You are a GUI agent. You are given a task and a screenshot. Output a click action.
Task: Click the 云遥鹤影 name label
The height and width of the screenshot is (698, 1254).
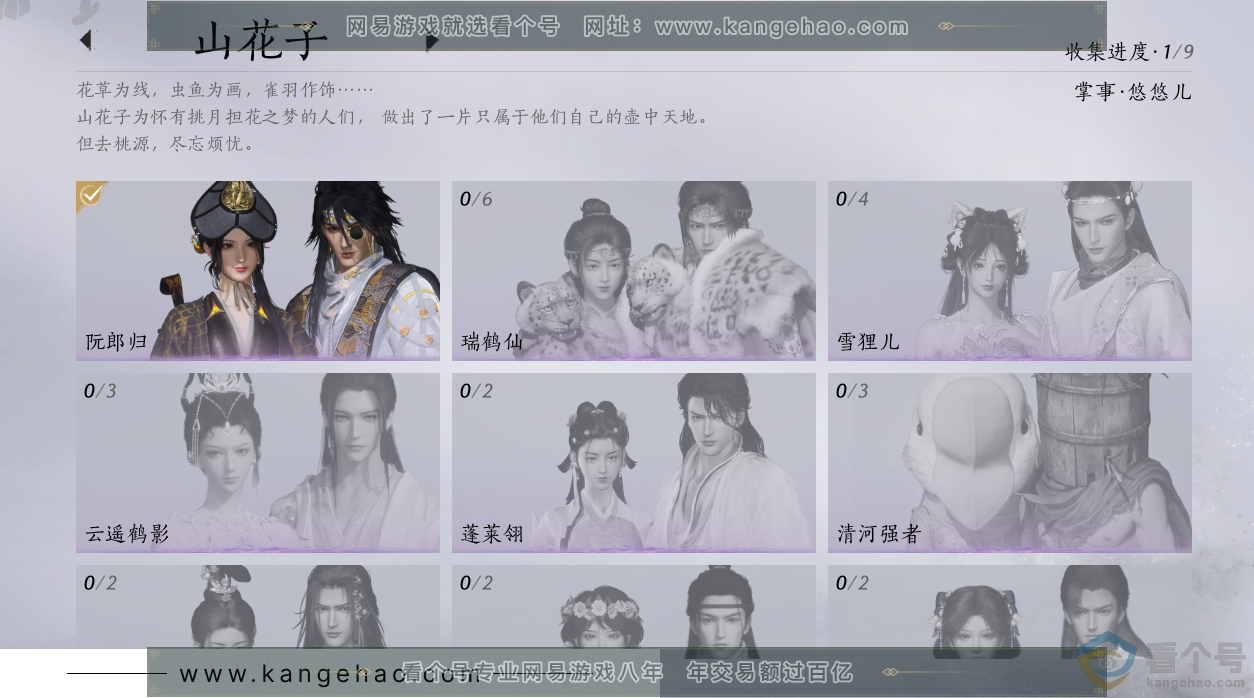coord(127,534)
